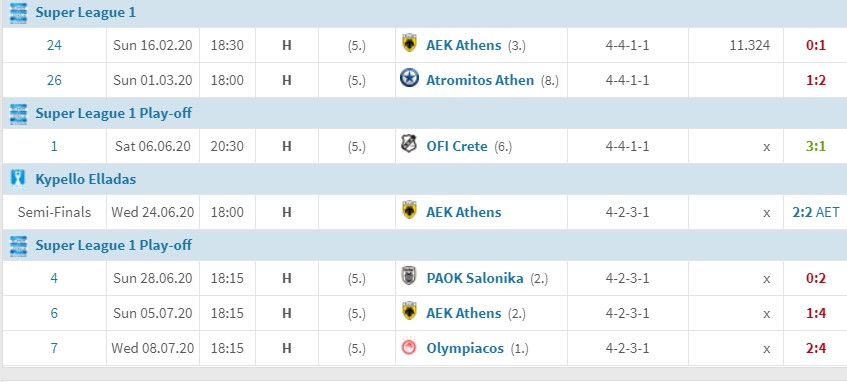Open the PAOK Salonika team link
847x382 pixels.
tap(475, 278)
